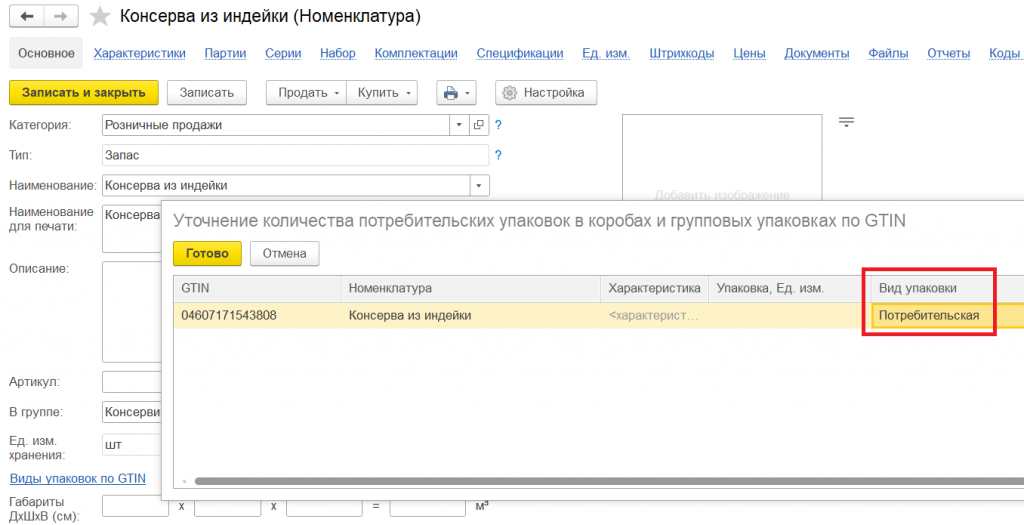Click the Номенклатура column header
1024x525 pixels.
470,289
